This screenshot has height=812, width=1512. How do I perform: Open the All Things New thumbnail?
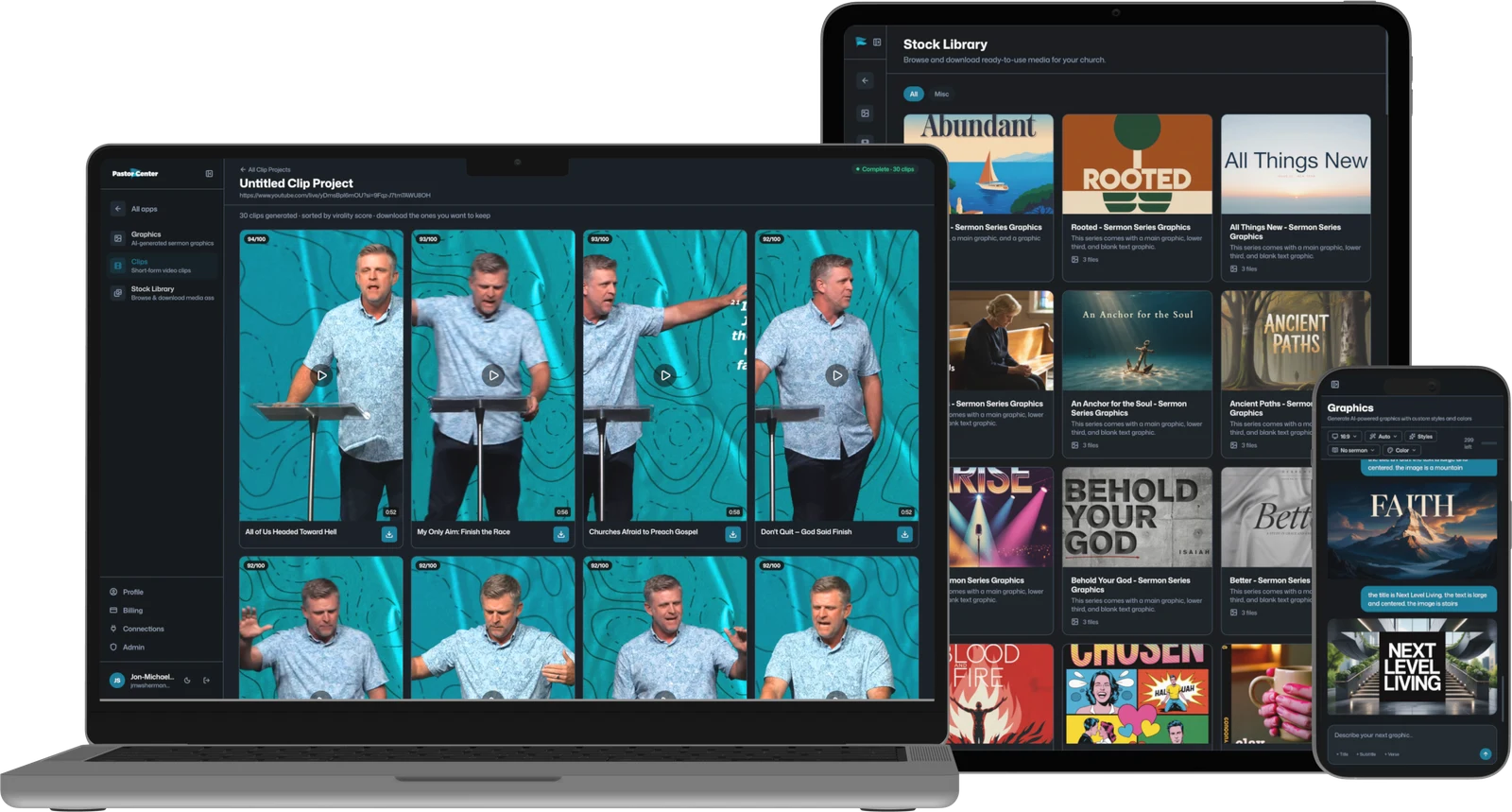pyautogui.click(x=1296, y=164)
